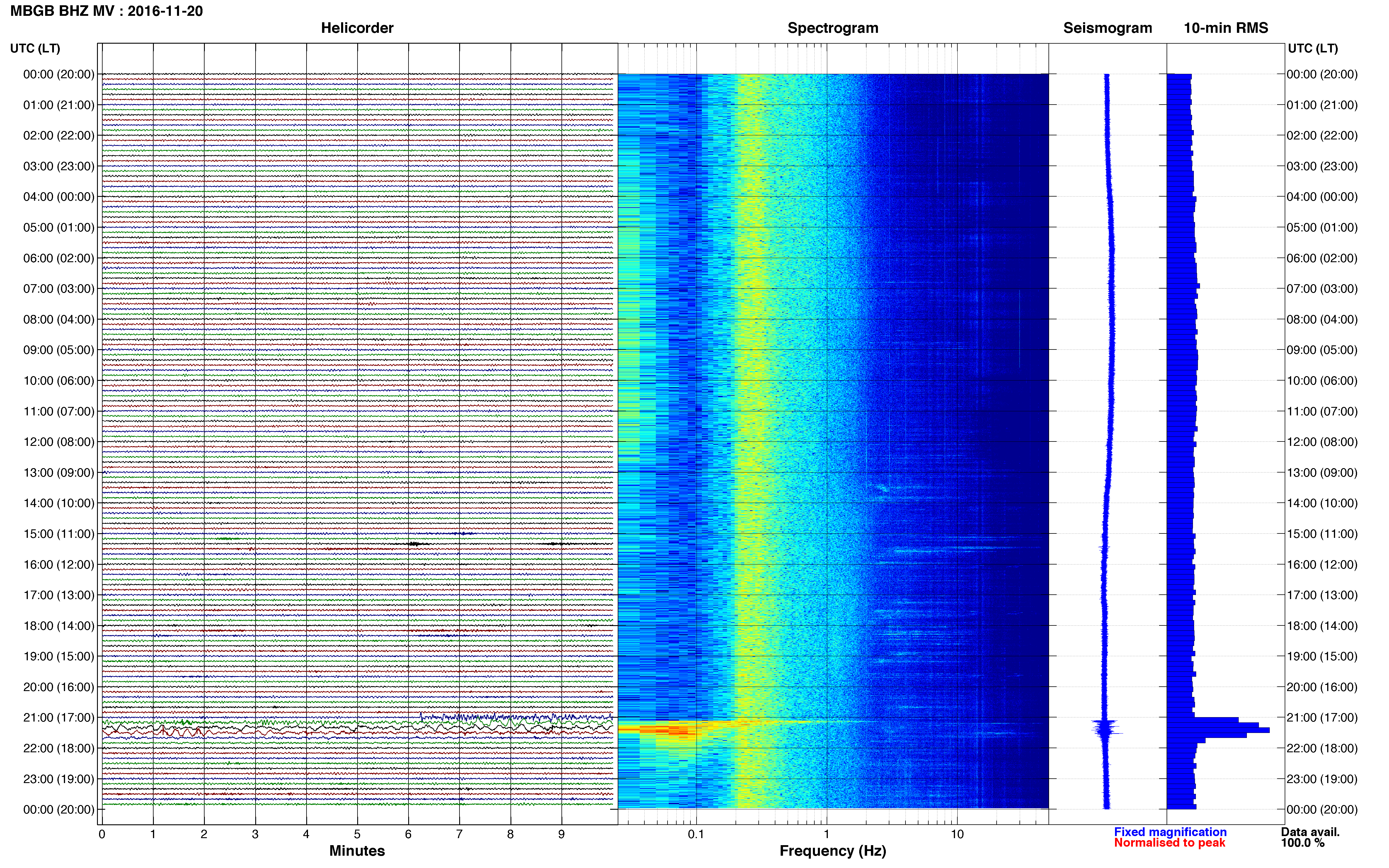Click the Helicorder-side '01:00 (21:00)' time label
The height and width of the screenshot is (868, 1389).
pos(59,105)
